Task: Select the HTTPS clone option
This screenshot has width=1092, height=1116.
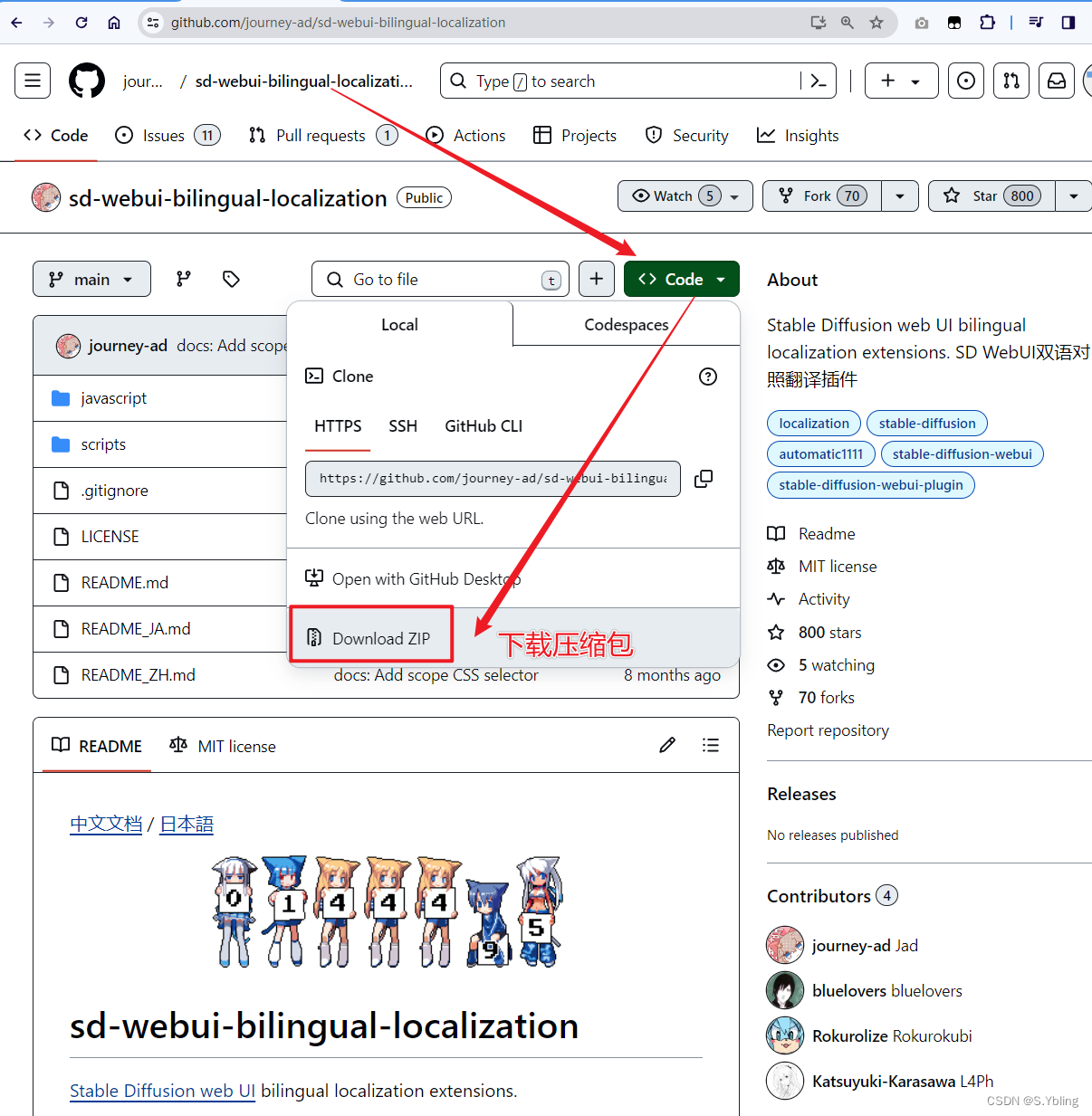Action: pos(338,426)
